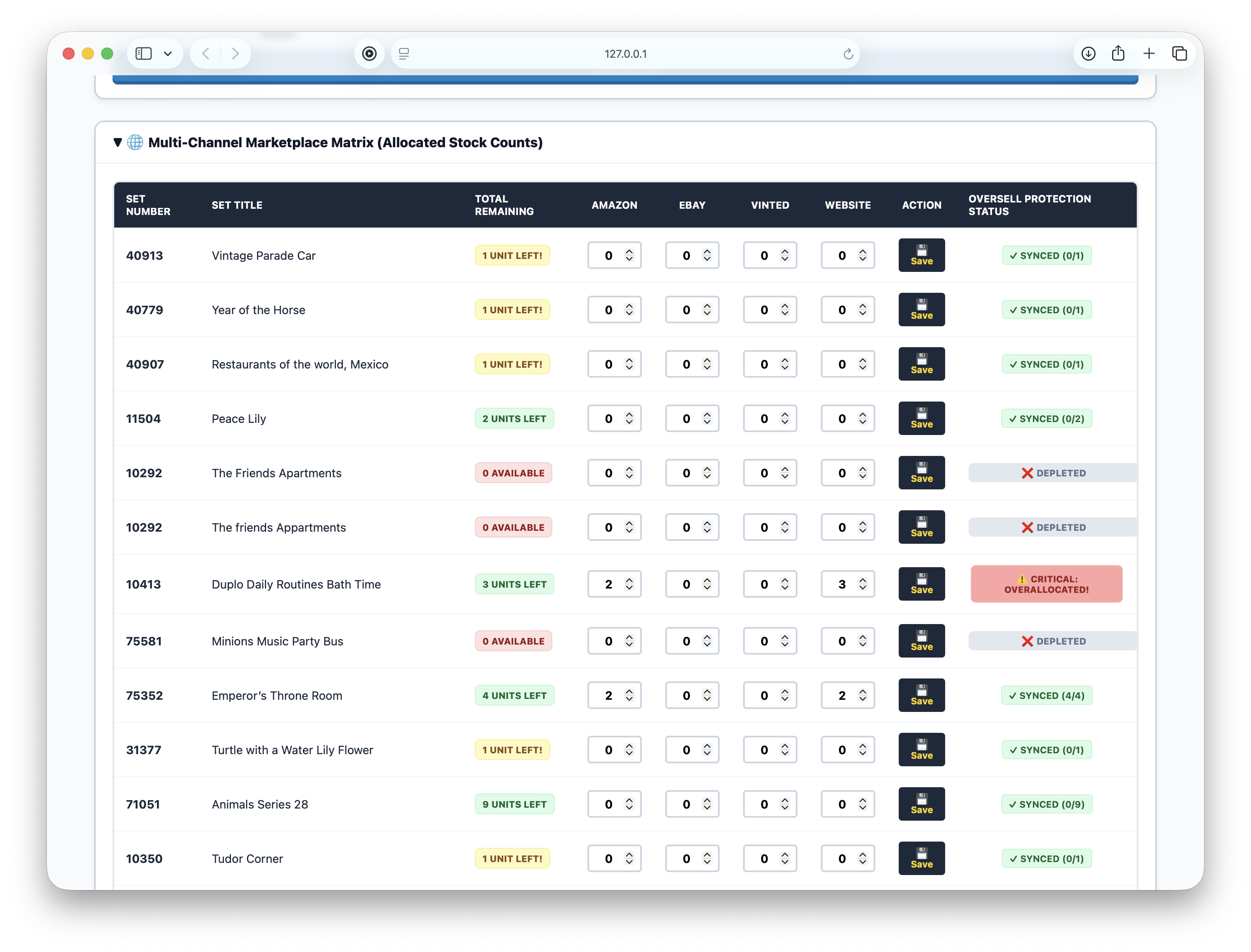Click the Set Title column header
Image resolution: width=1251 pixels, height=952 pixels.
pyautogui.click(x=237, y=205)
